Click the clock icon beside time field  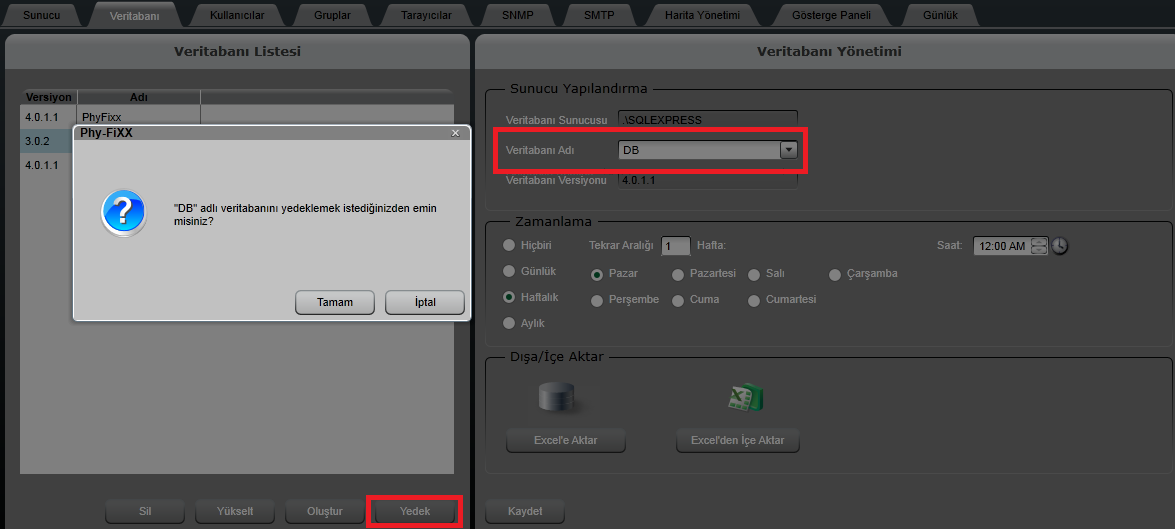click(x=1060, y=246)
